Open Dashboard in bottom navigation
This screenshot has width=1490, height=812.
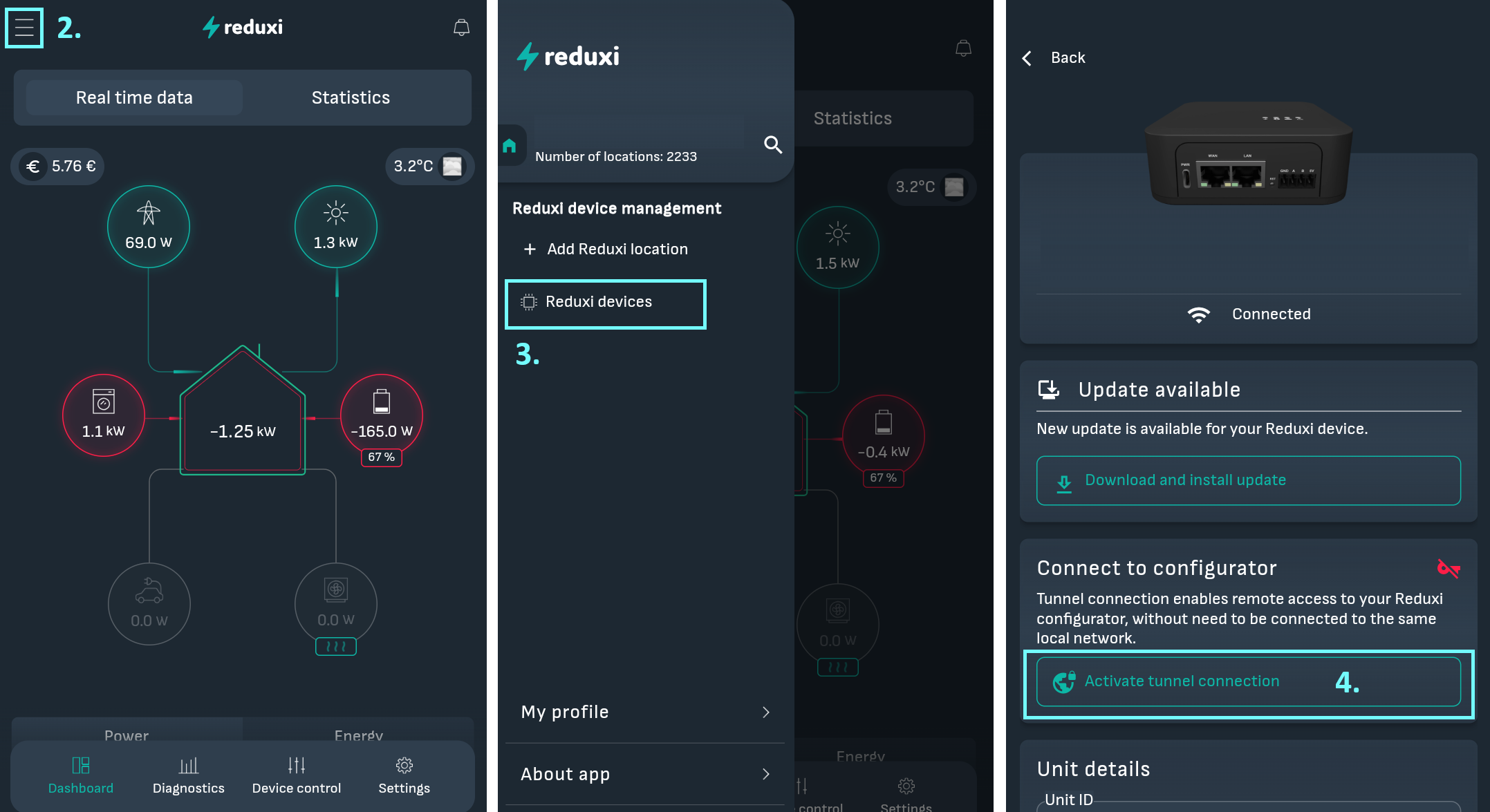coord(81,775)
